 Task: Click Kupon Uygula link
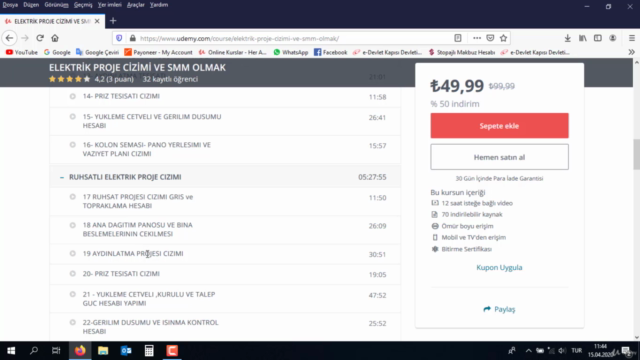pyautogui.click(x=499, y=267)
